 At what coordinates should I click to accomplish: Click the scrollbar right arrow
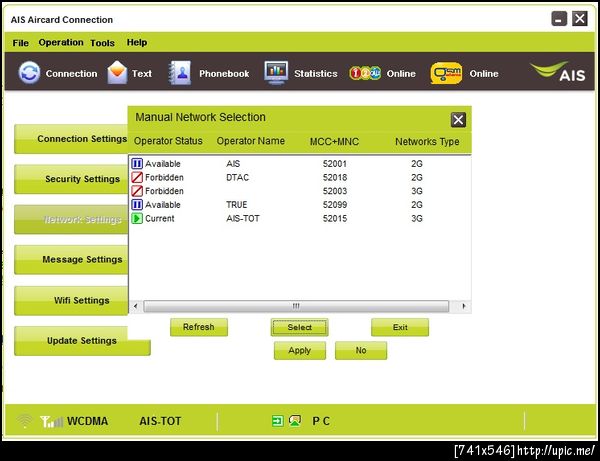coord(463,306)
